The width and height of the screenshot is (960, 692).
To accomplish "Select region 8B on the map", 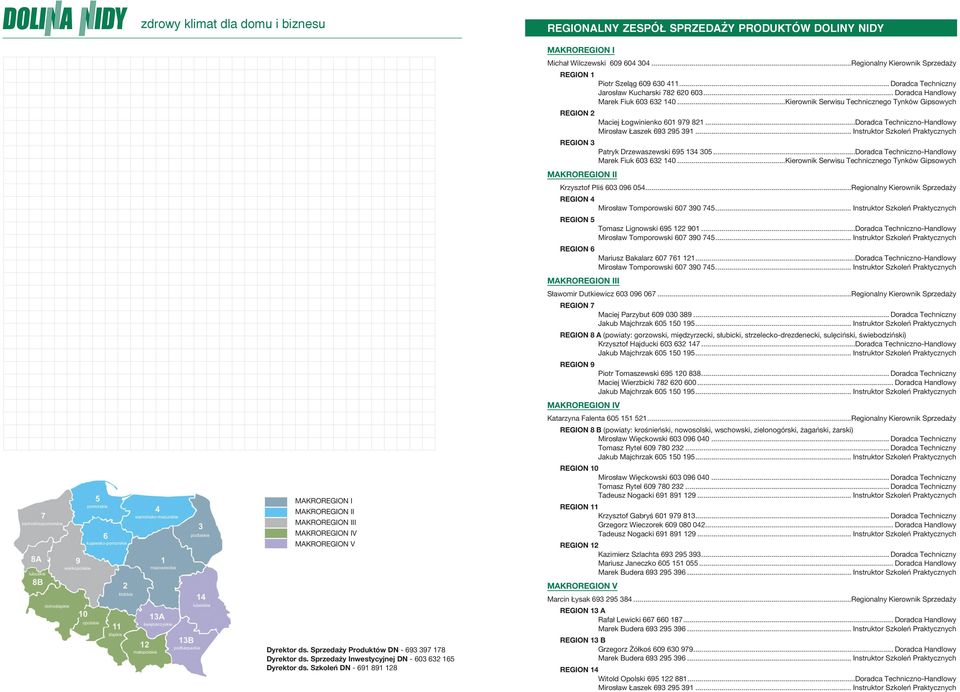I will pos(37,582).
